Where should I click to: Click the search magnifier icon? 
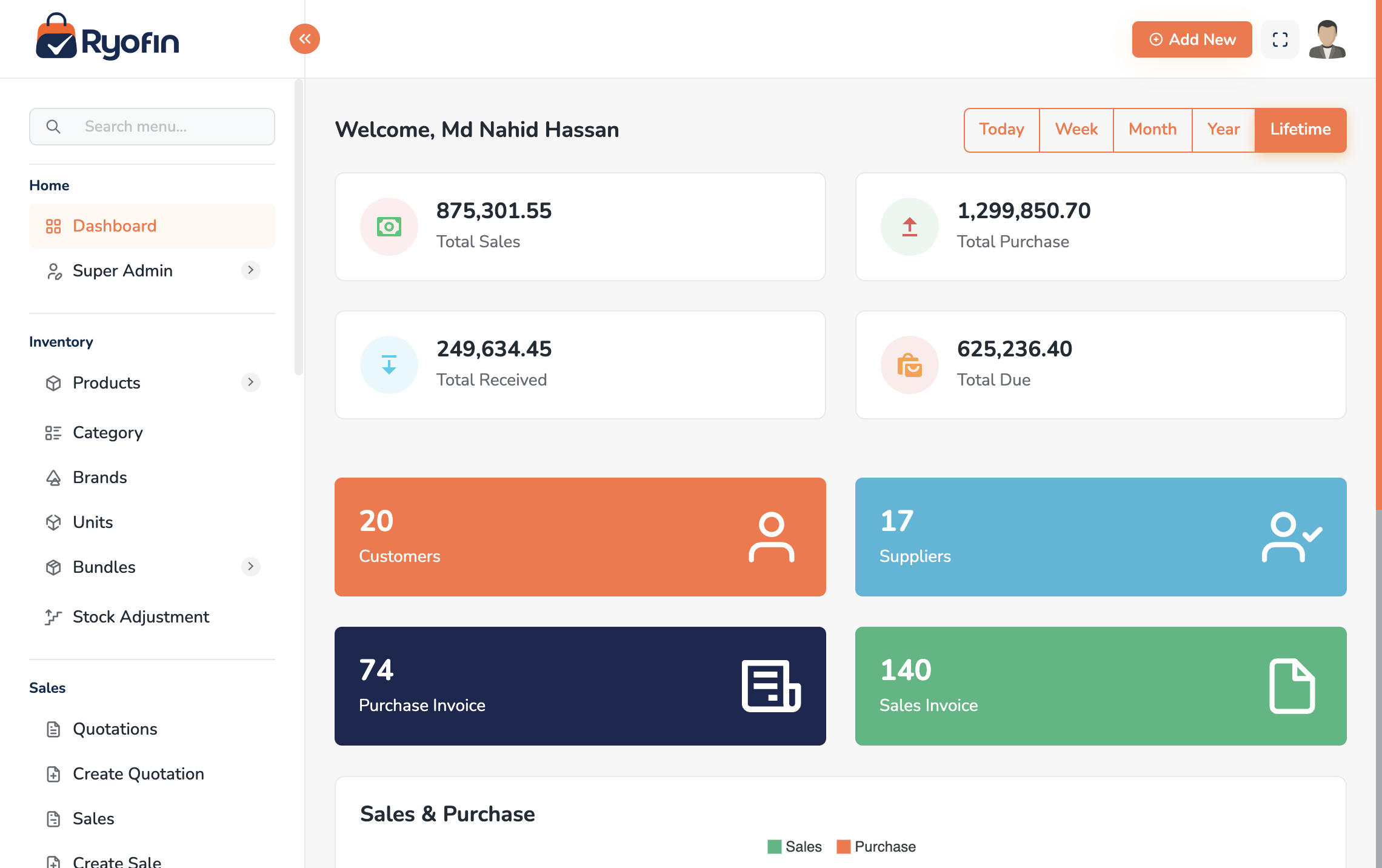point(53,127)
